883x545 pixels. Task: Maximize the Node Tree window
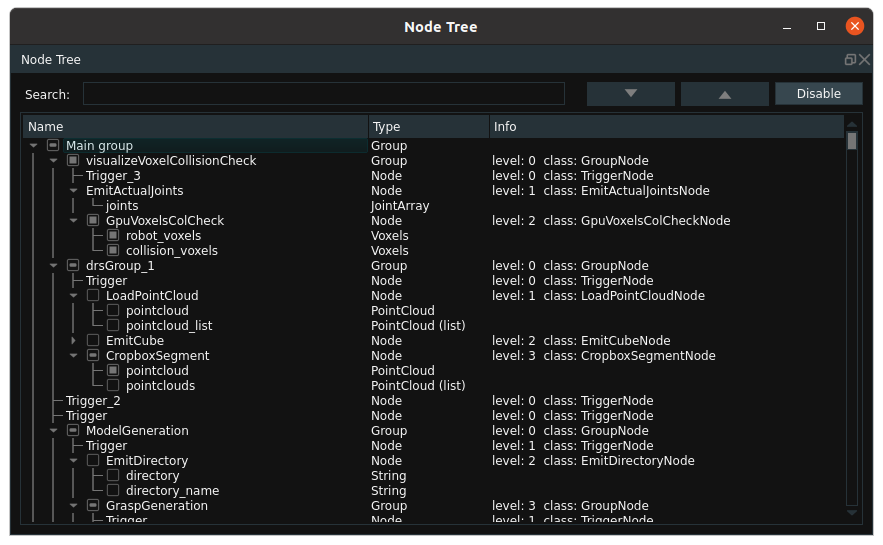[821, 26]
